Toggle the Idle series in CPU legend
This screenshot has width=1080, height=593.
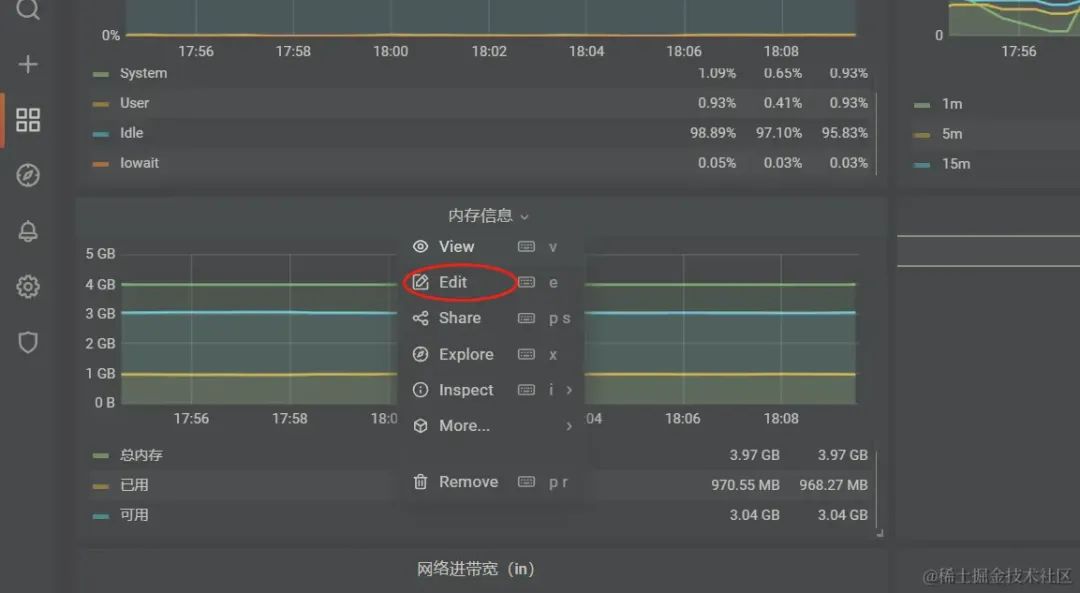coord(132,133)
